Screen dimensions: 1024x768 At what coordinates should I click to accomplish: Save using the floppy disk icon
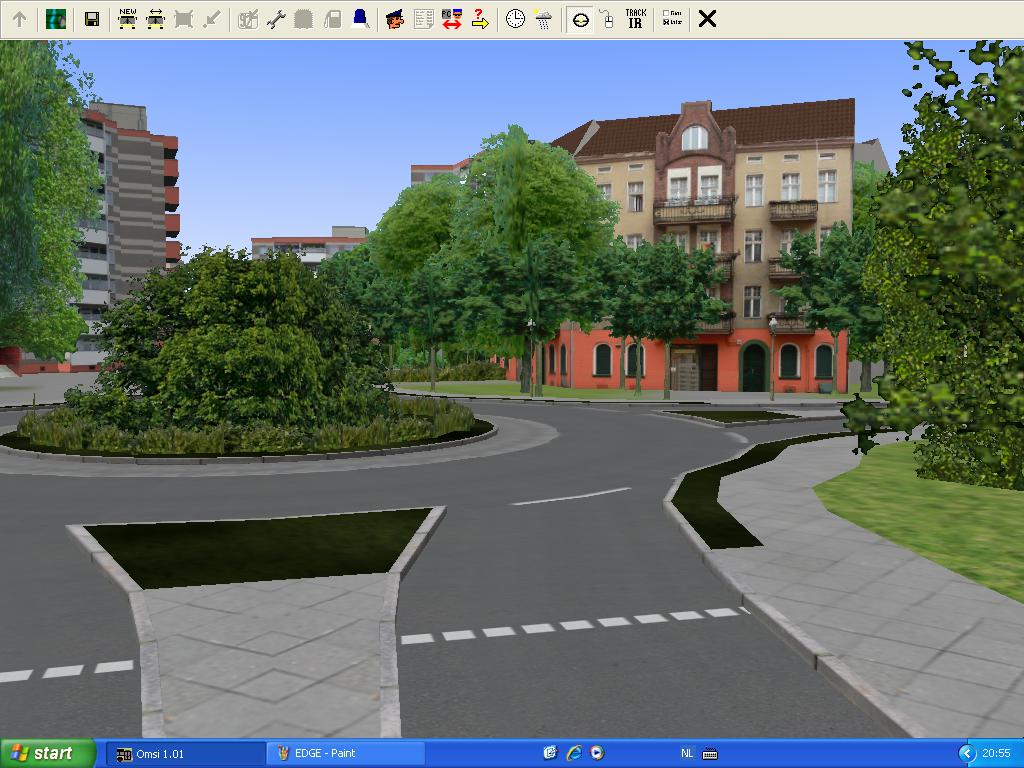(x=91, y=18)
